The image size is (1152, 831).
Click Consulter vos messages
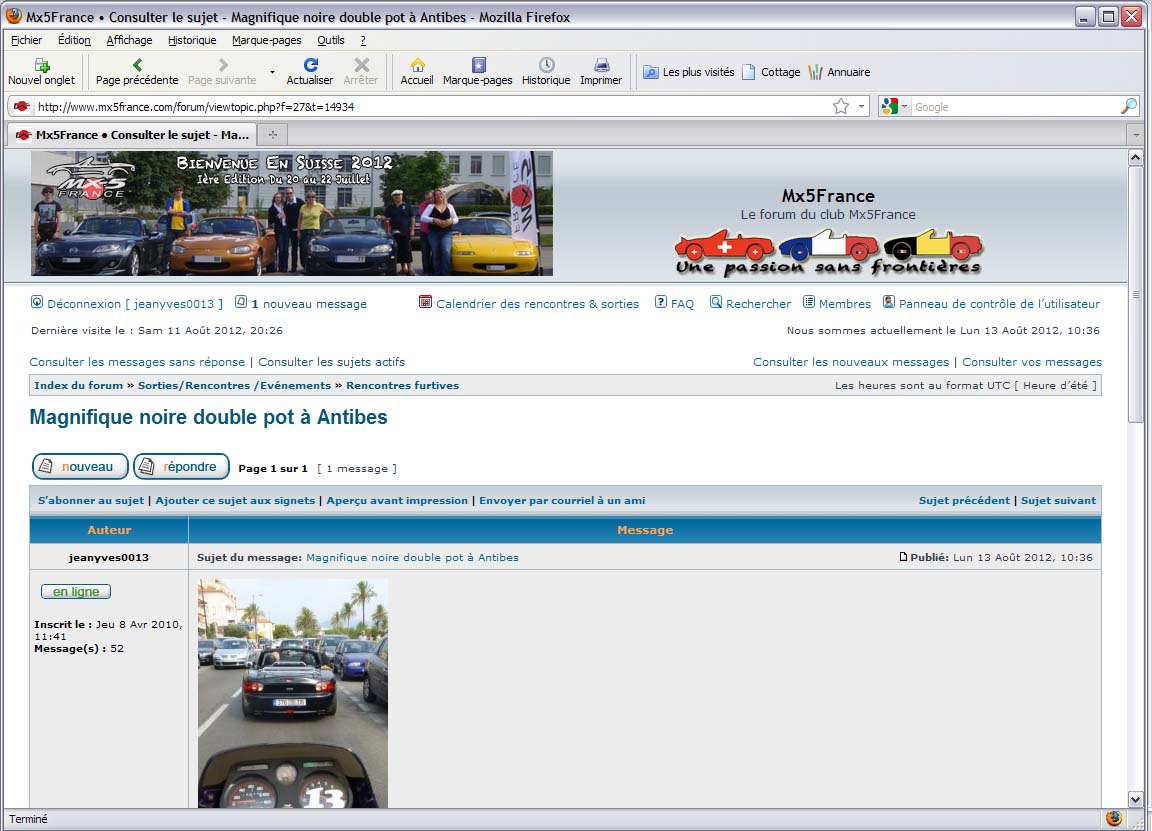1032,361
